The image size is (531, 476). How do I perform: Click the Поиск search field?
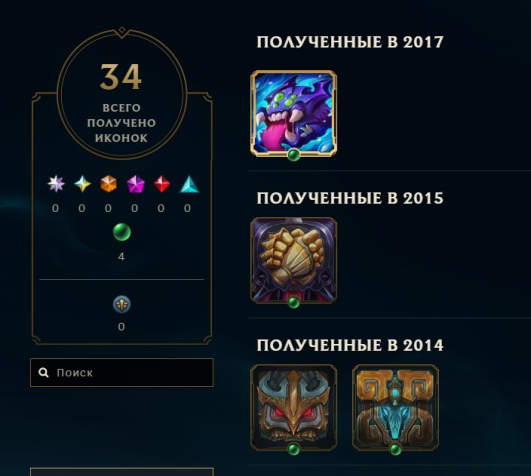point(122,372)
